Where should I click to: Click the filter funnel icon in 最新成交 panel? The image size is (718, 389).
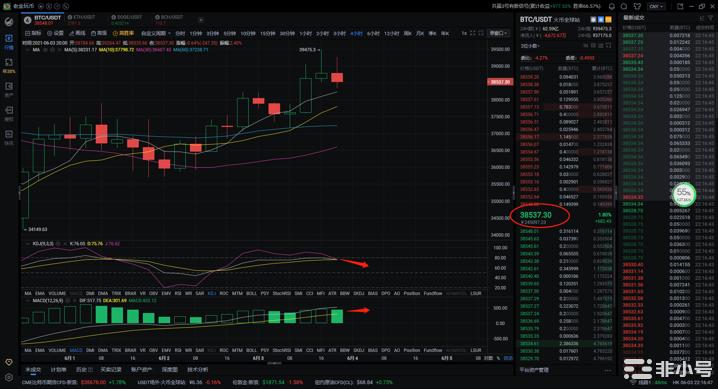click(711, 18)
